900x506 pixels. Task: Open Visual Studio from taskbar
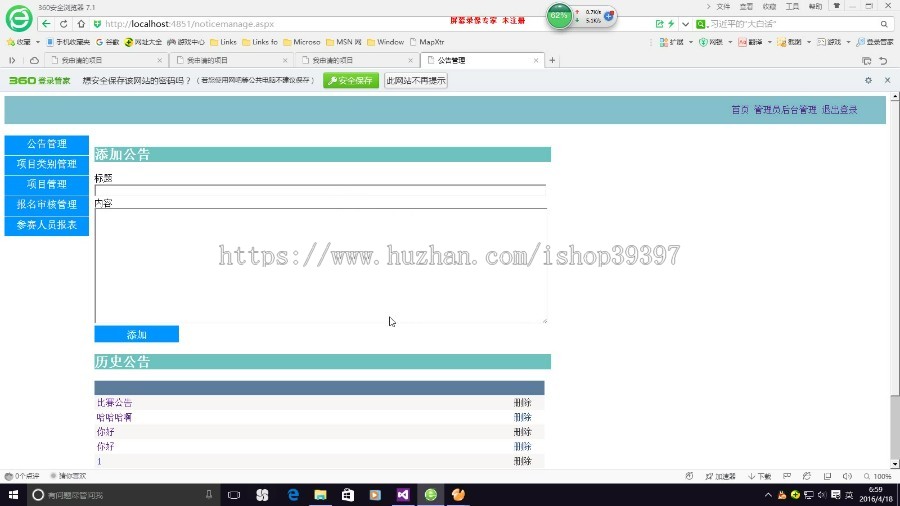click(403, 495)
